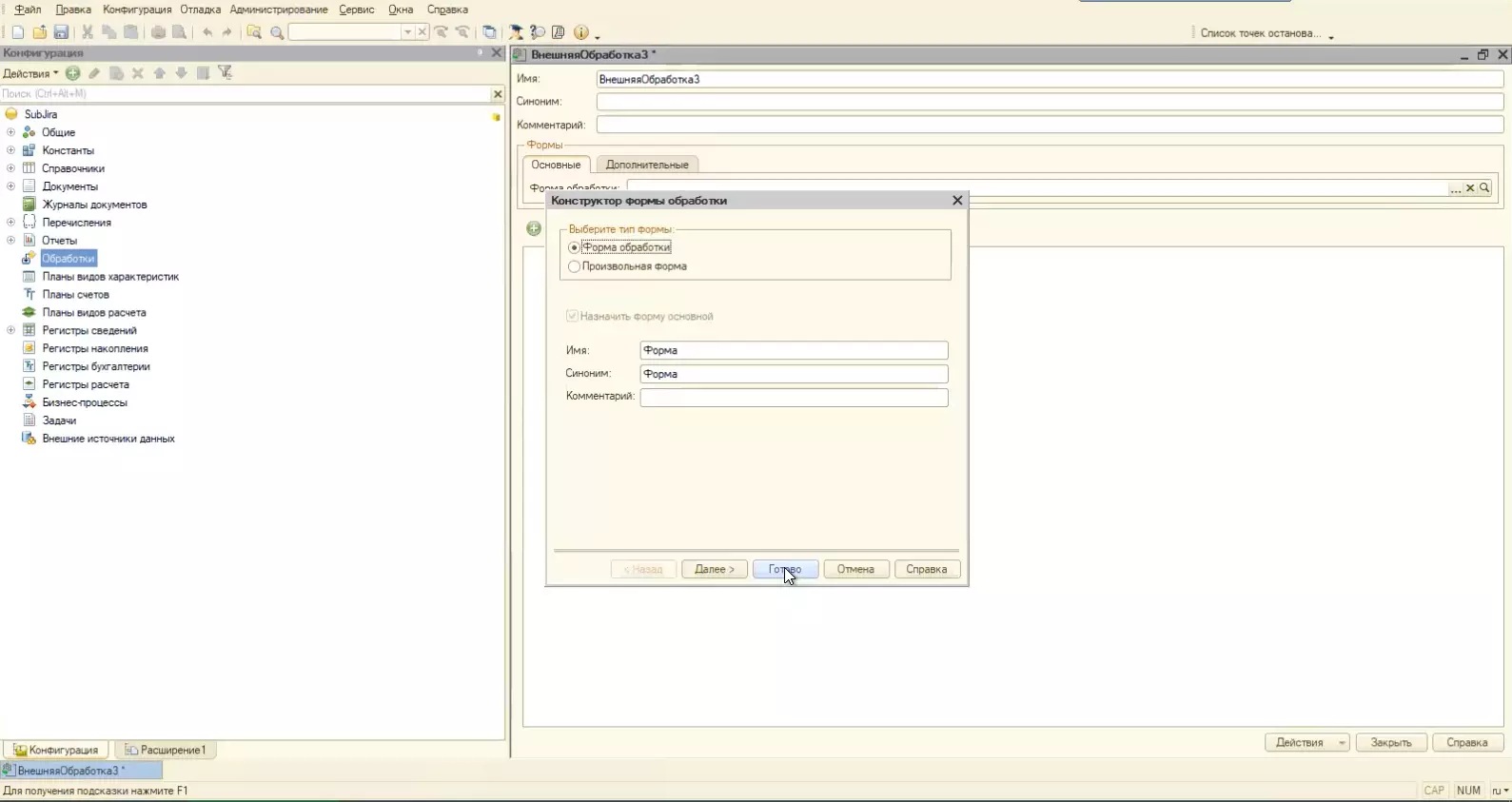Expand the Документы tree node
The height and width of the screenshot is (802, 1512).
[x=10, y=186]
